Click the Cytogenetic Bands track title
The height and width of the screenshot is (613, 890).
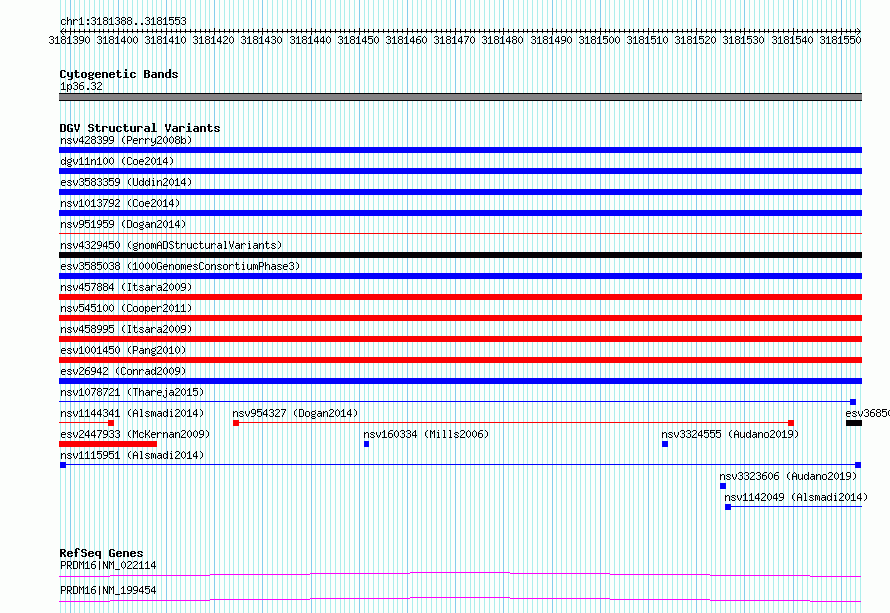119,74
